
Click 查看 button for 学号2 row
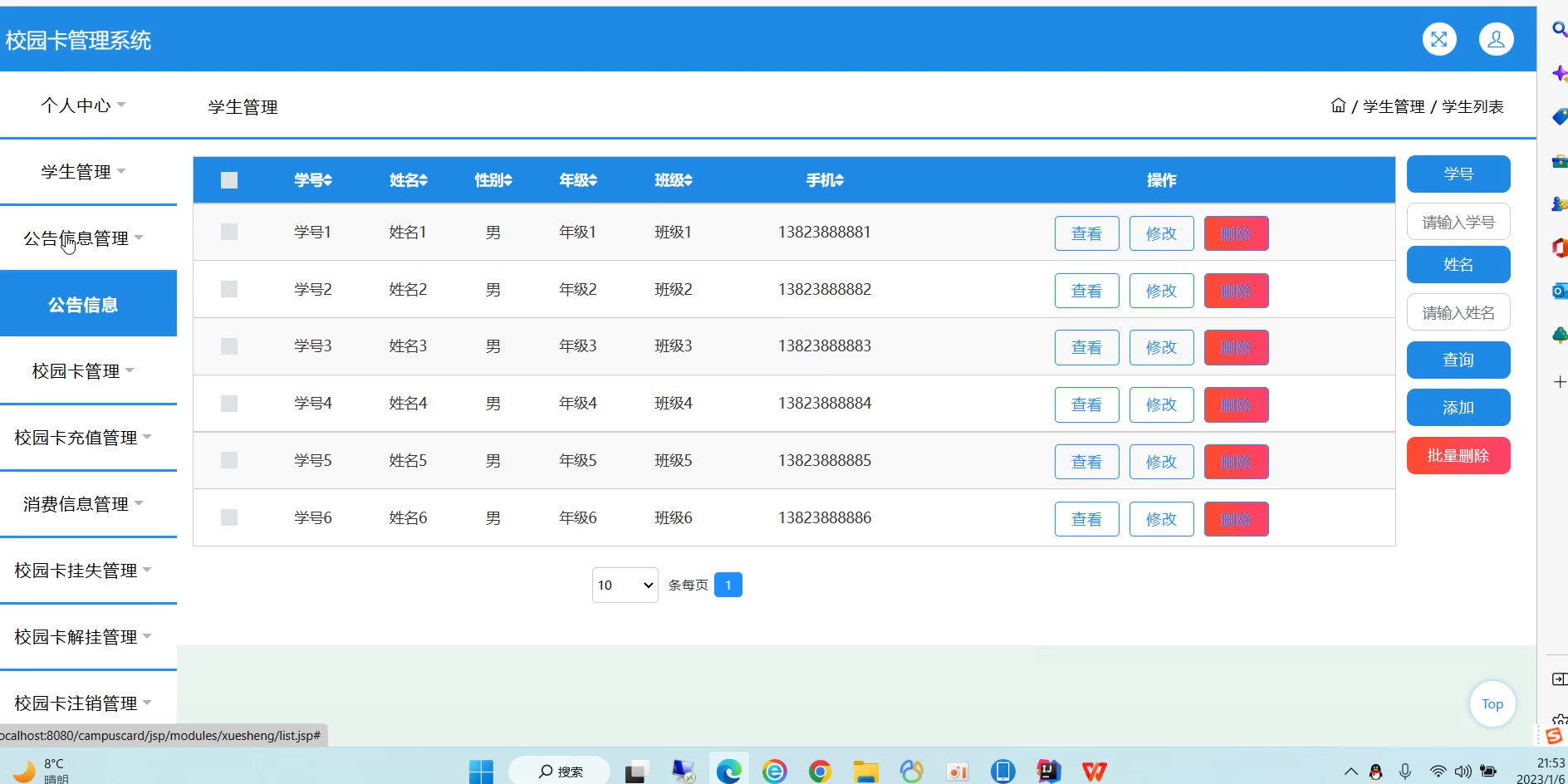pyautogui.click(x=1086, y=291)
